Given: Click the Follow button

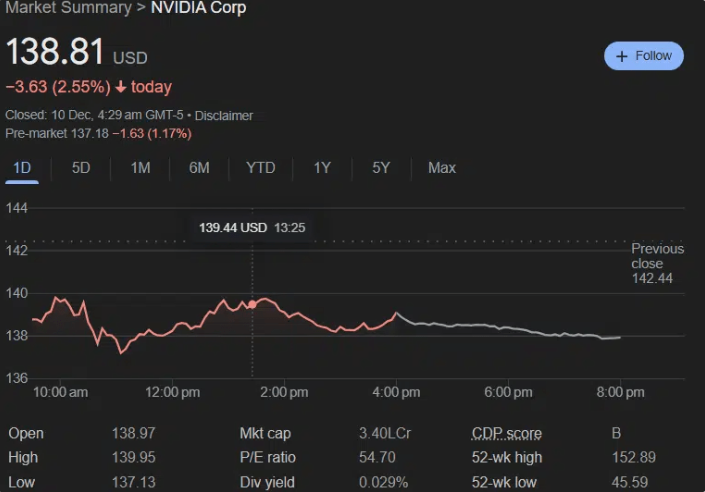Looking at the screenshot, I should 643,56.
